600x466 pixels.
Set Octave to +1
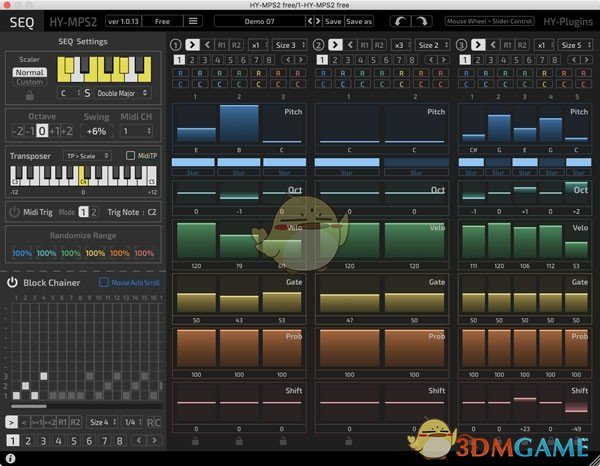(x=54, y=131)
